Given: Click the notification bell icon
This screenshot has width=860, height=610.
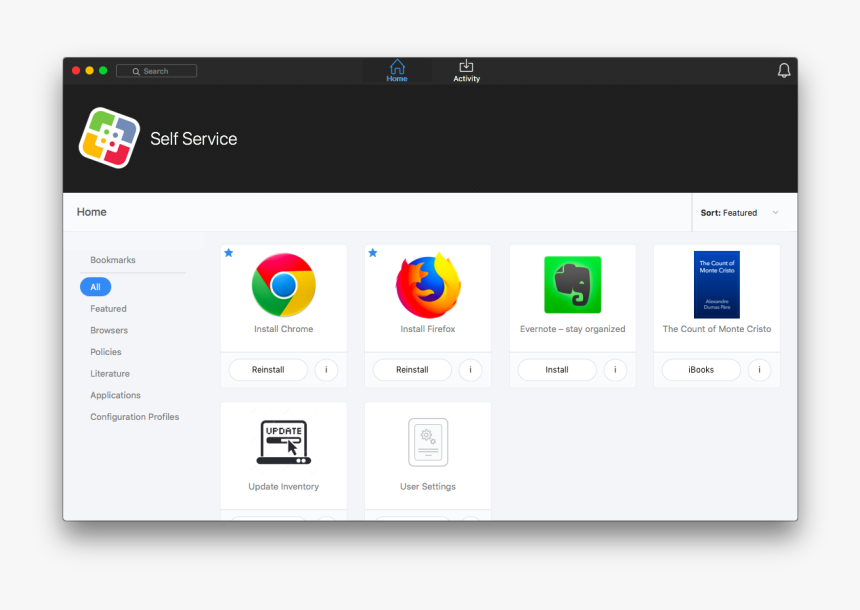Looking at the screenshot, I should click(784, 70).
